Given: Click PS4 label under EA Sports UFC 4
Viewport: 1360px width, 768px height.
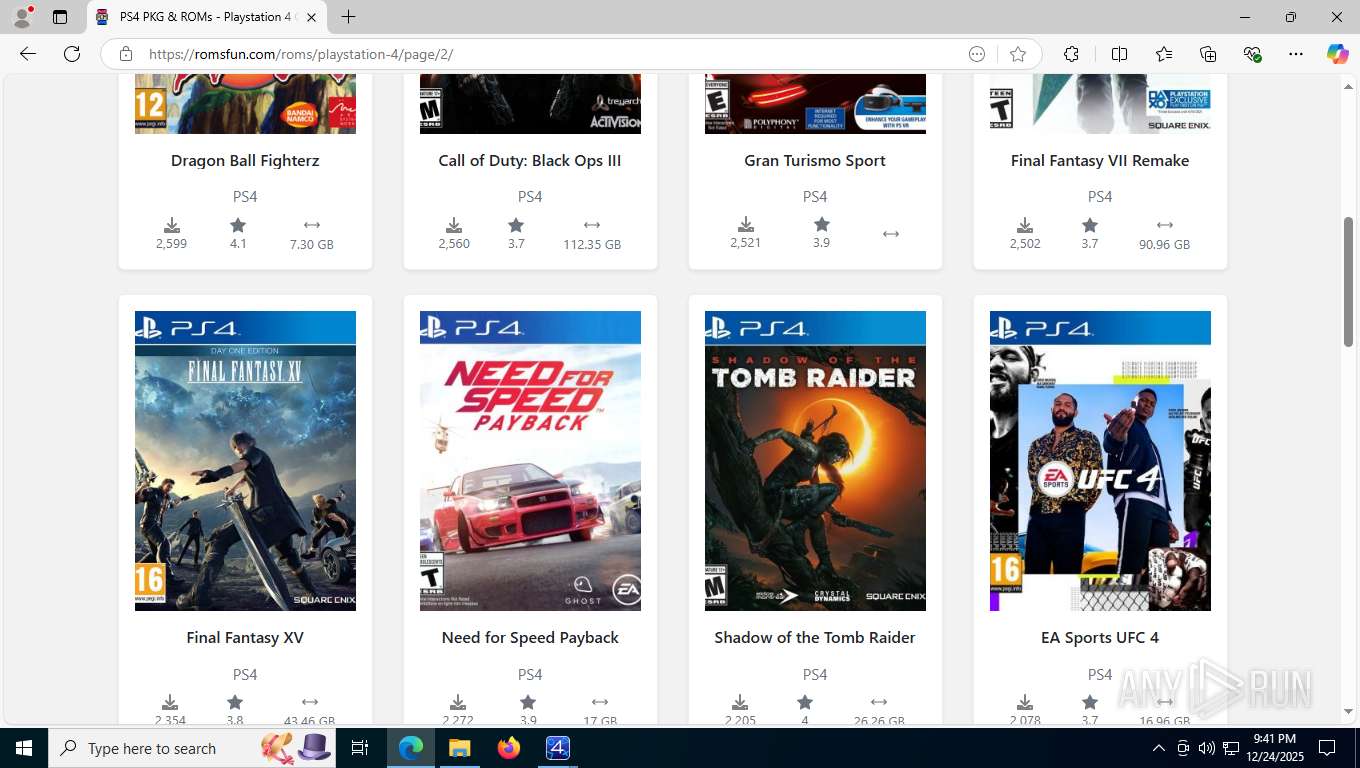Looking at the screenshot, I should tap(1100, 674).
